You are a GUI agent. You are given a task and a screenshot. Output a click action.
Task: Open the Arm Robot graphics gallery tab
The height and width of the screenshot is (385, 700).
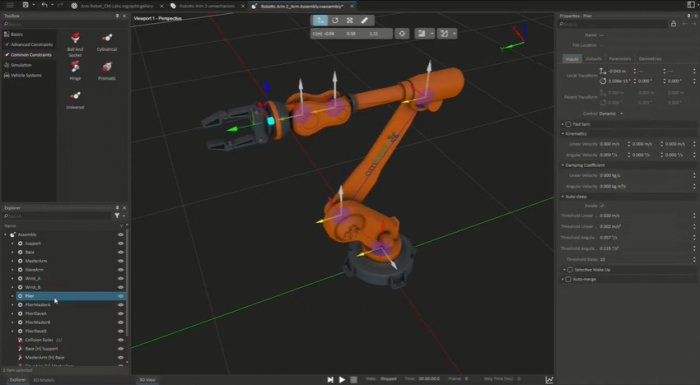(117, 6)
